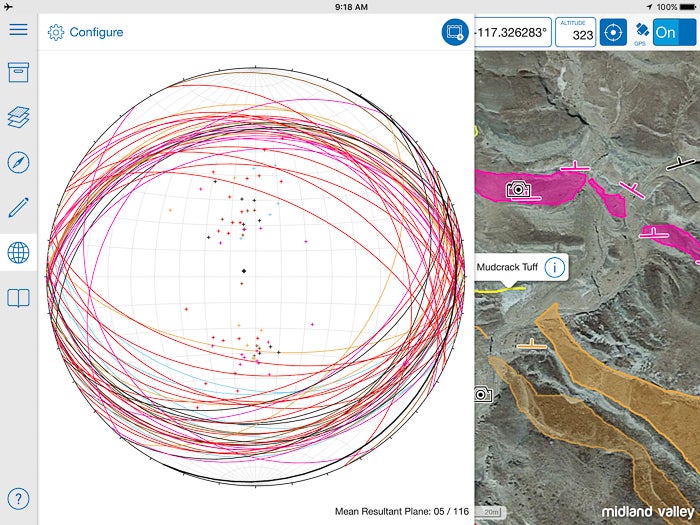Viewport: 700px width, 525px height.
Task: Open the layers panel icon
Action: coord(18,118)
